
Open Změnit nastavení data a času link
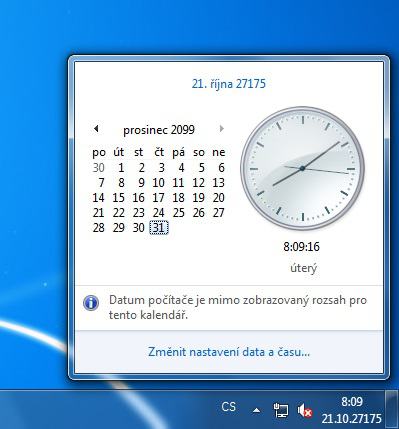(229, 352)
